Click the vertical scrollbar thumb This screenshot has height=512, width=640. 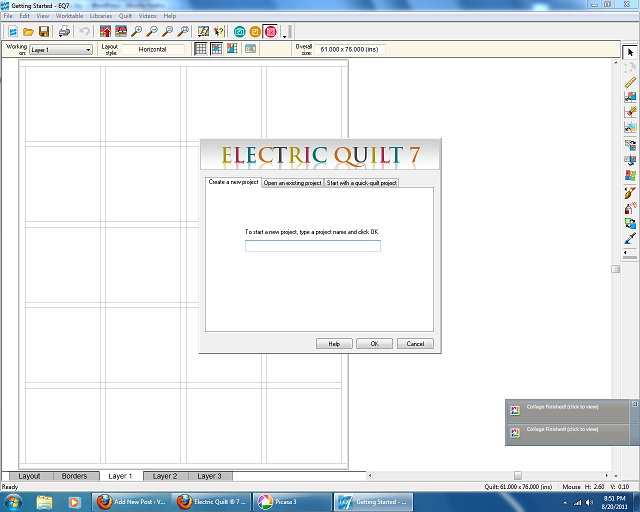(x=616, y=269)
